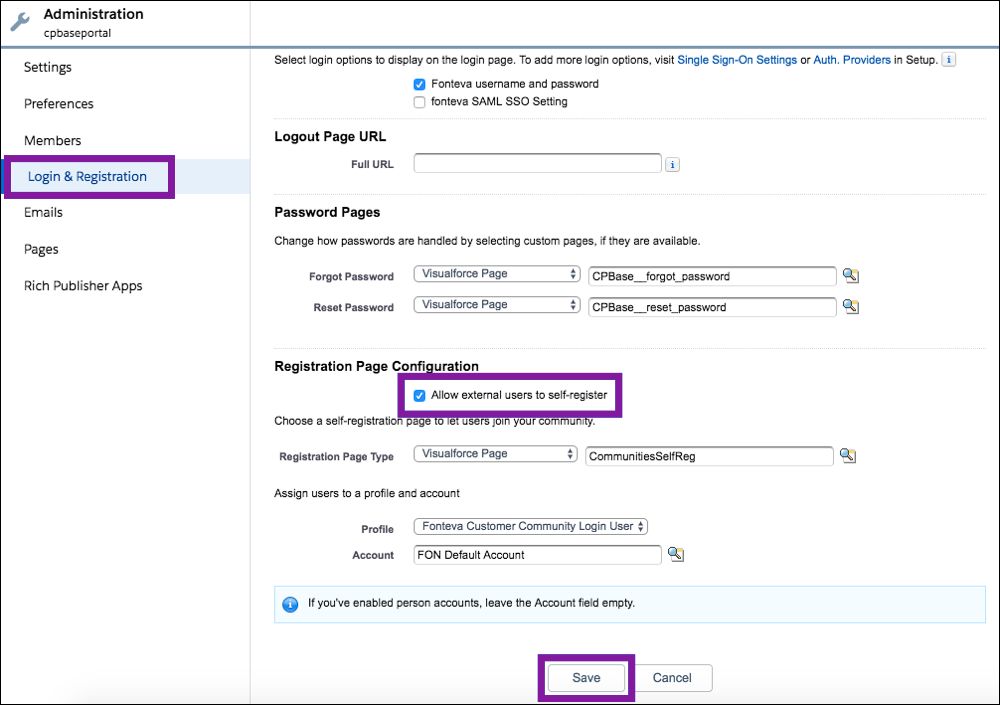1000x705 pixels.
Task: Click the Cancel button
Action: [672, 677]
